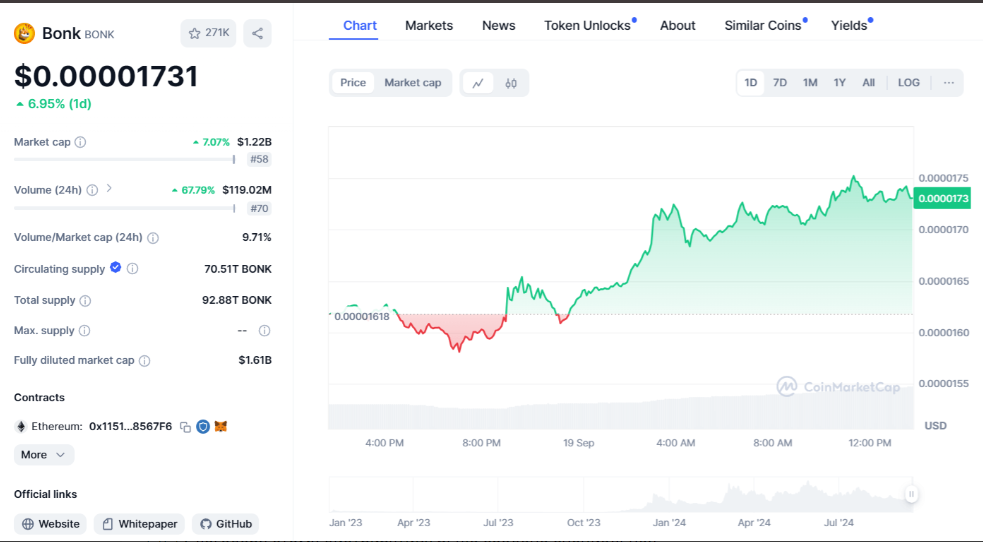Copy the Ethereum contract address
The image size is (983, 542).
[x=185, y=427]
